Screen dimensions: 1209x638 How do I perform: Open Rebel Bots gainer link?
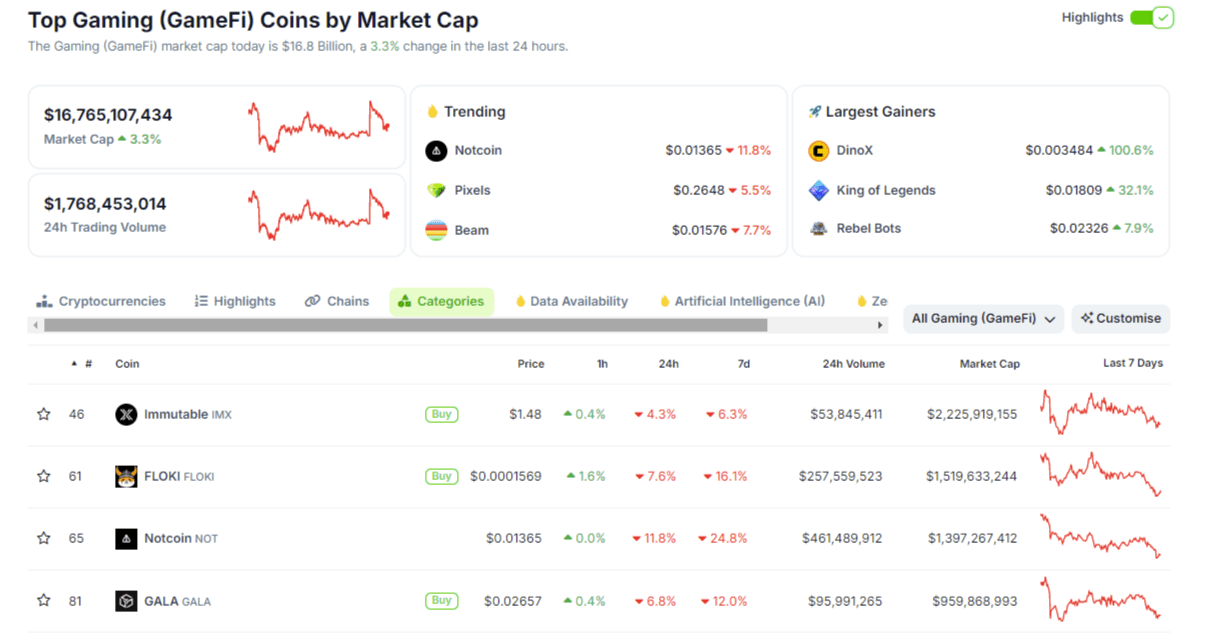(x=869, y=228)
